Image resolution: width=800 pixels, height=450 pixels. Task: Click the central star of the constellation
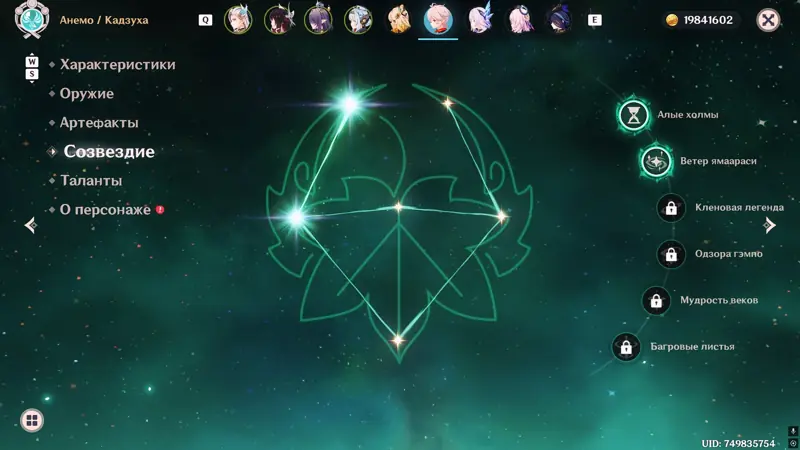pos(398,207)
